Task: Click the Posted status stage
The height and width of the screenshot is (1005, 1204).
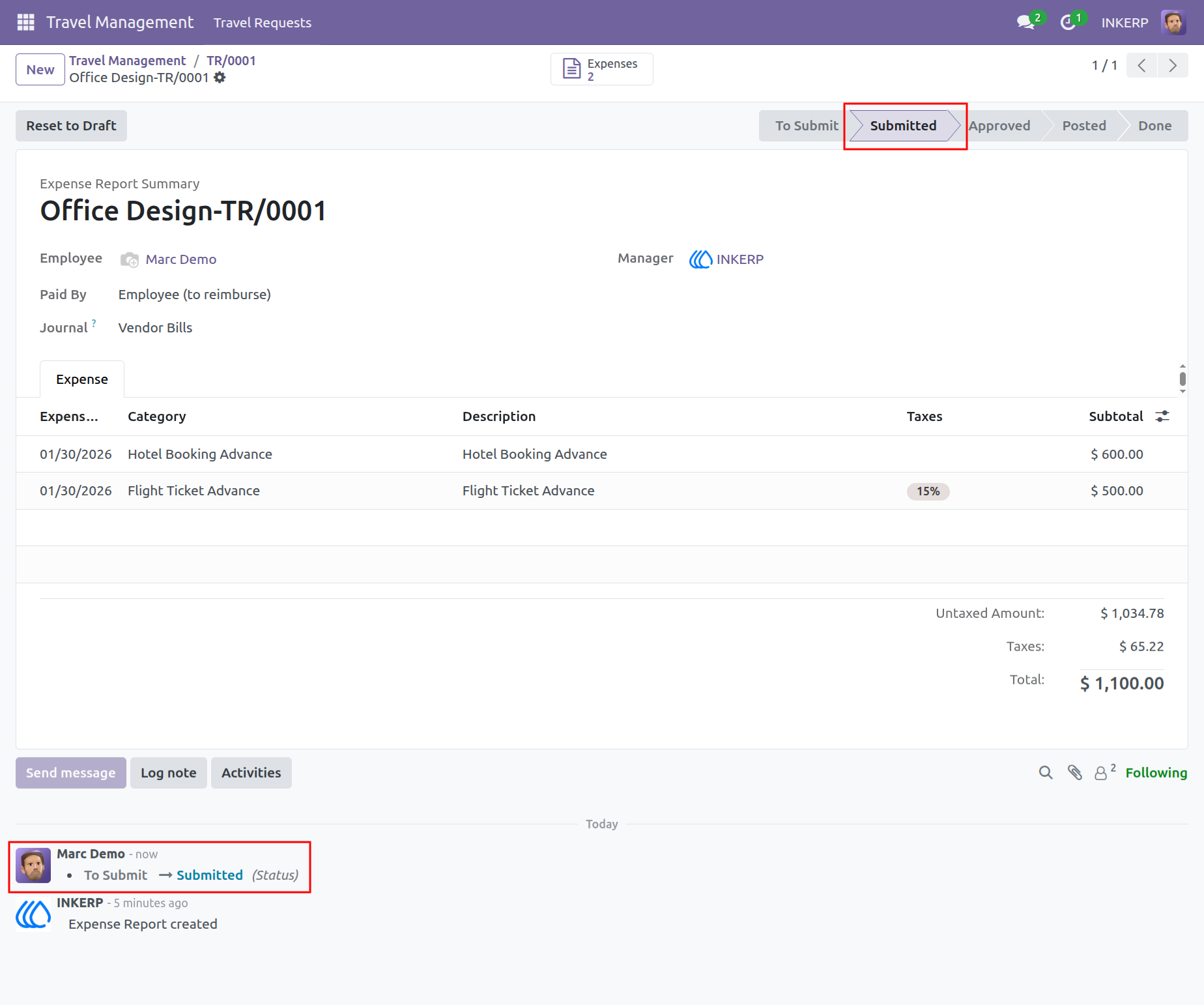Action: tap(1084, 126)
